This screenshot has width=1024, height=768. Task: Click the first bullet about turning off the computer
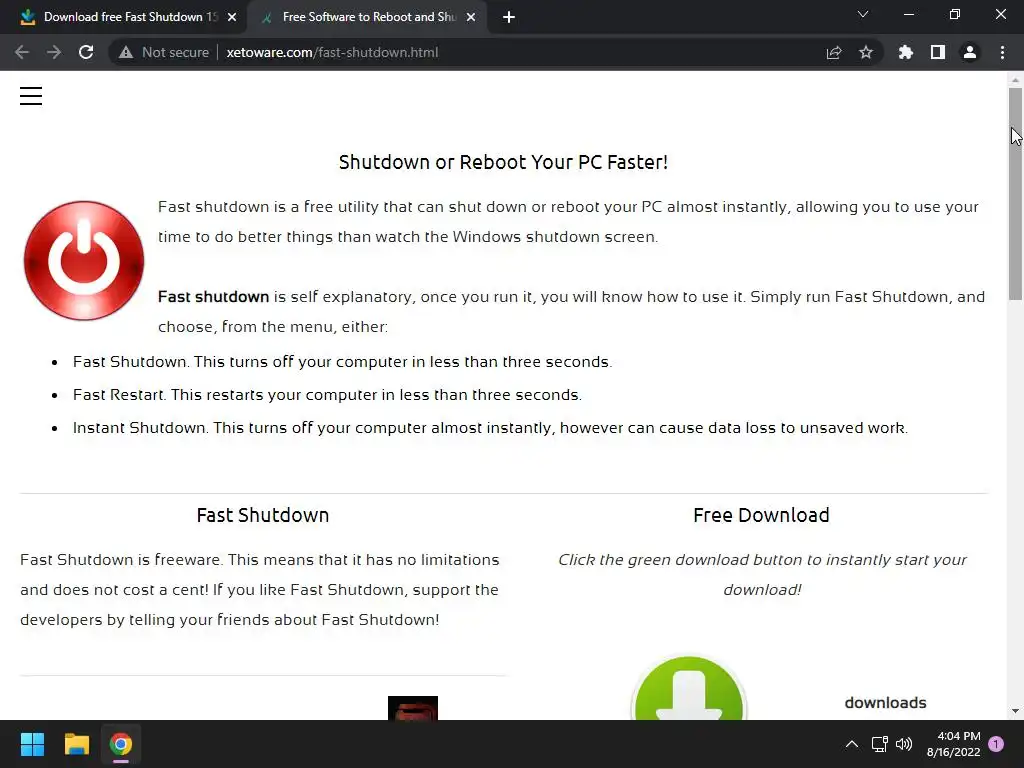(x=343, y=362)
